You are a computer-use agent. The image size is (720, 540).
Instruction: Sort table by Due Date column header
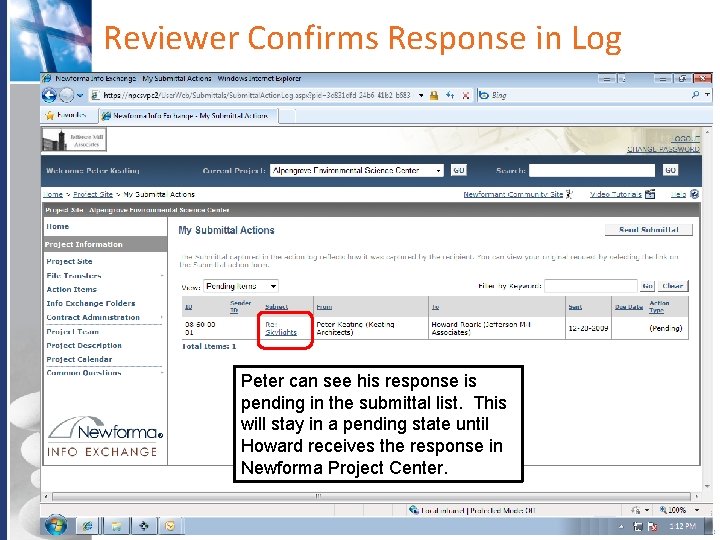pos(629,307)
